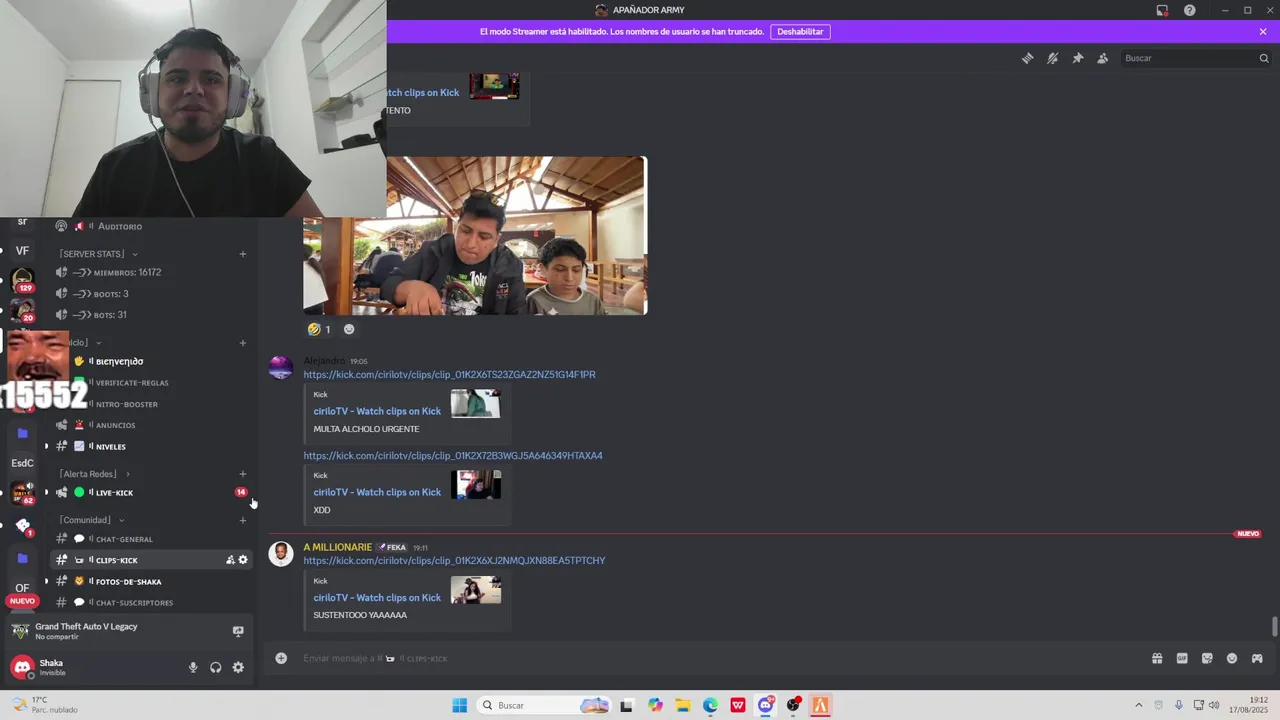The image size is (1280, 720).
Task: Add channel to Alerta Redes category
Action: (242, 474)
